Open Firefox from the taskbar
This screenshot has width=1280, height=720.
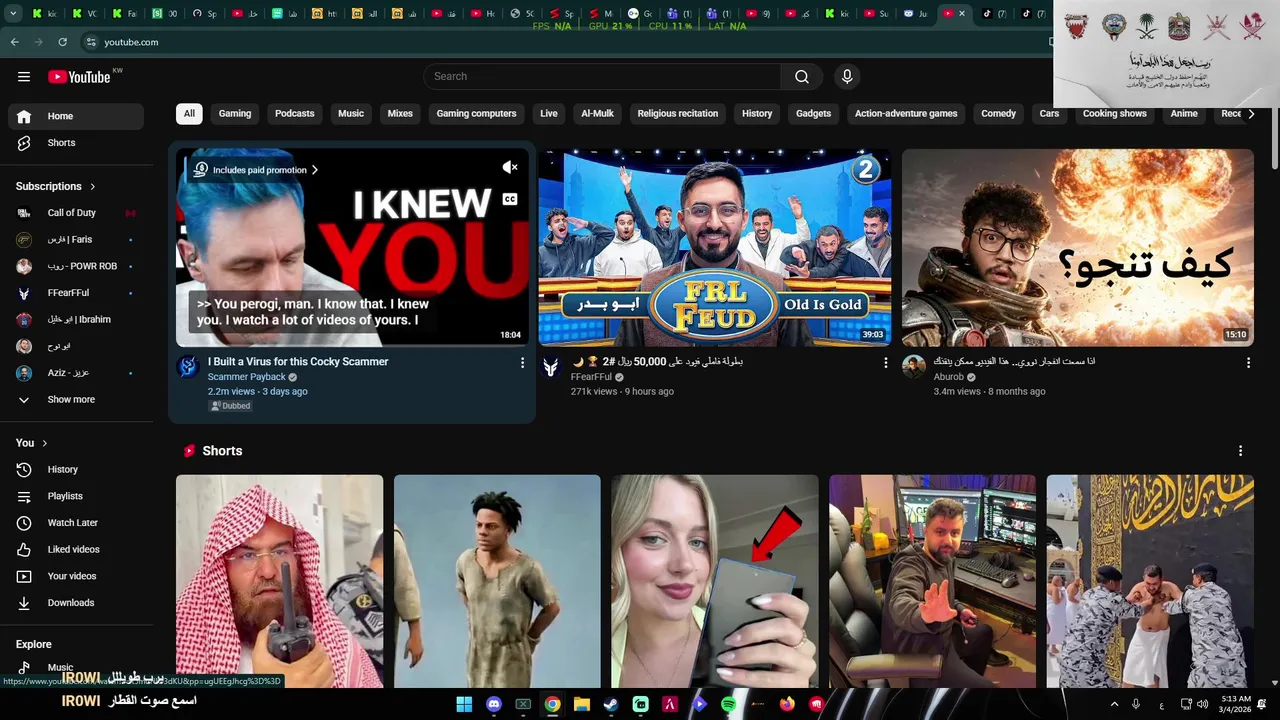click(788, 704)
